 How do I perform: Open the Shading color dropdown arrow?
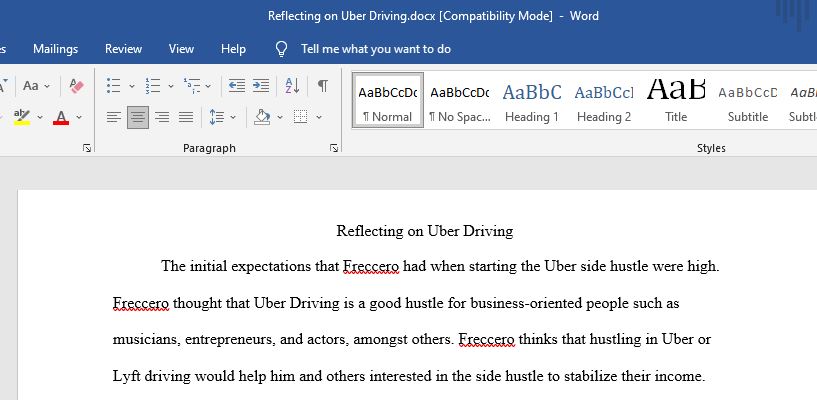(x=280, y=118)
